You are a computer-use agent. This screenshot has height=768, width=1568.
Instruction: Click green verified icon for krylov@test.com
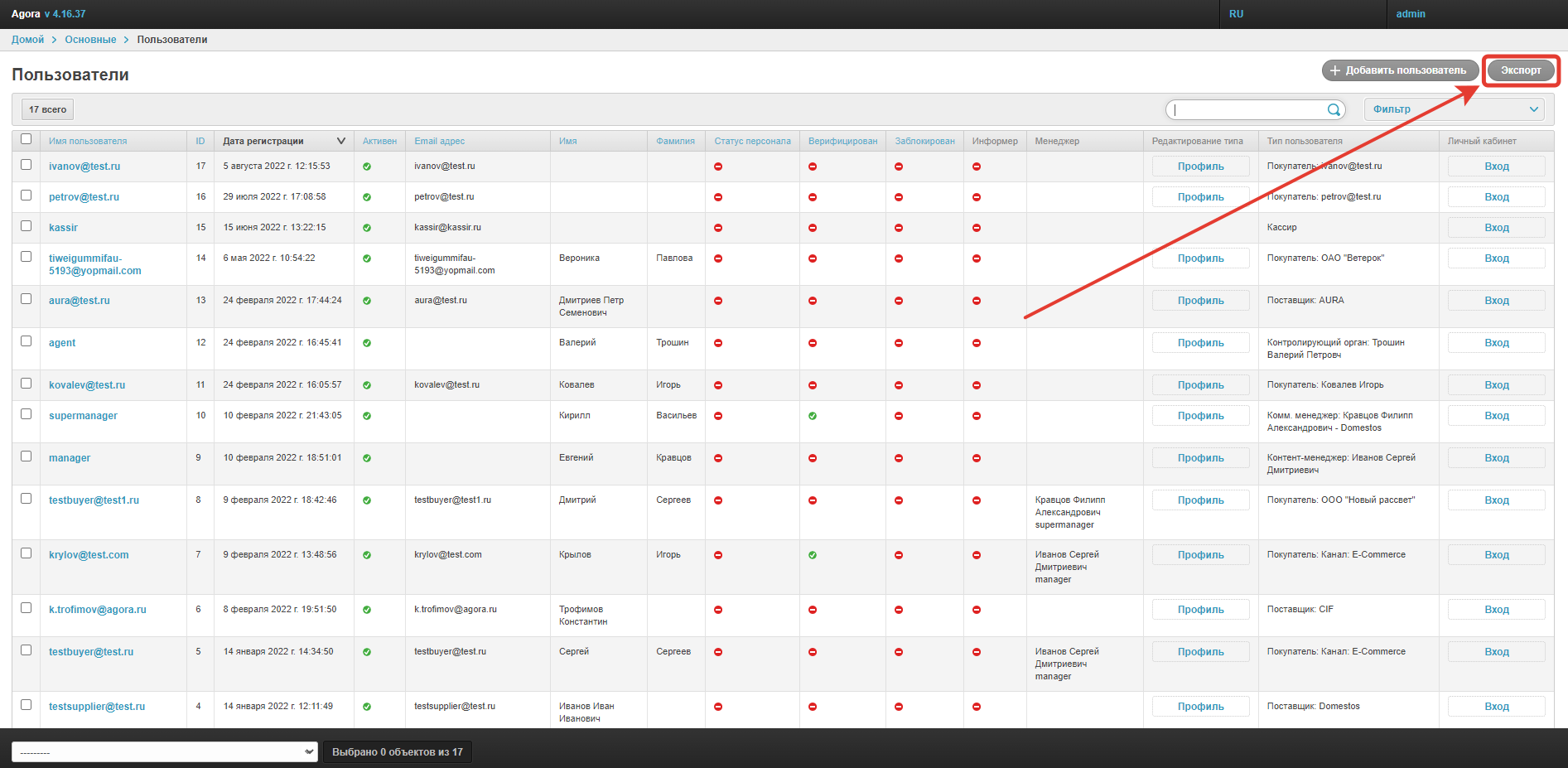pos(813,555)
